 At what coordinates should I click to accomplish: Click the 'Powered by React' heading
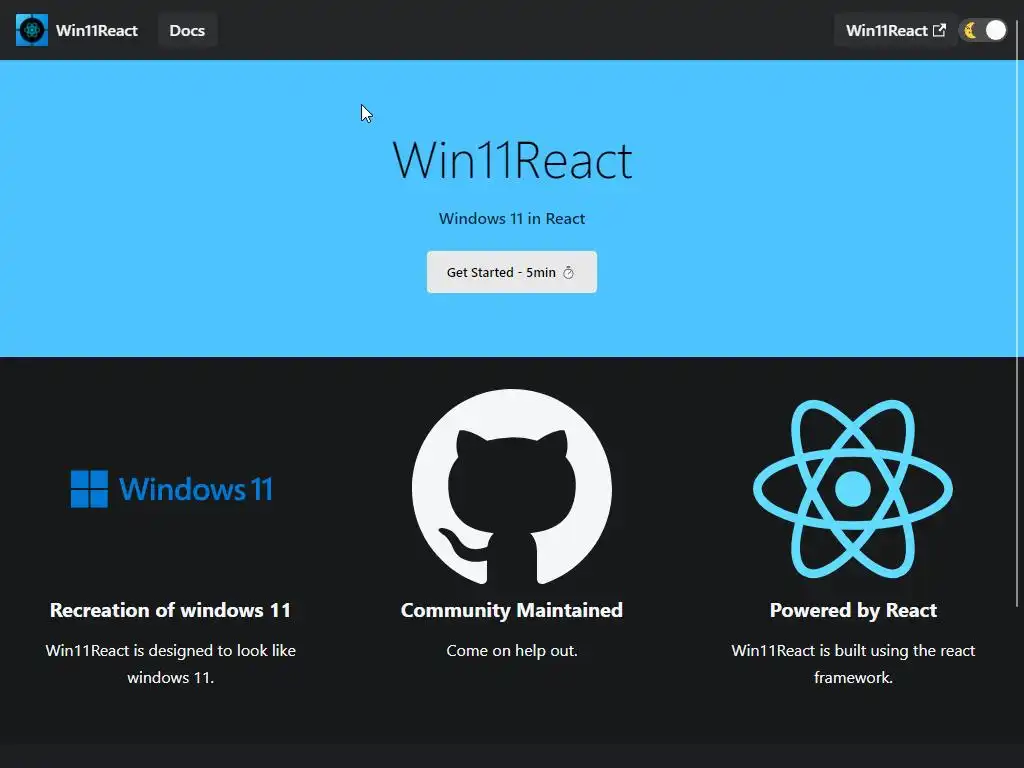(x=853, y=610)
